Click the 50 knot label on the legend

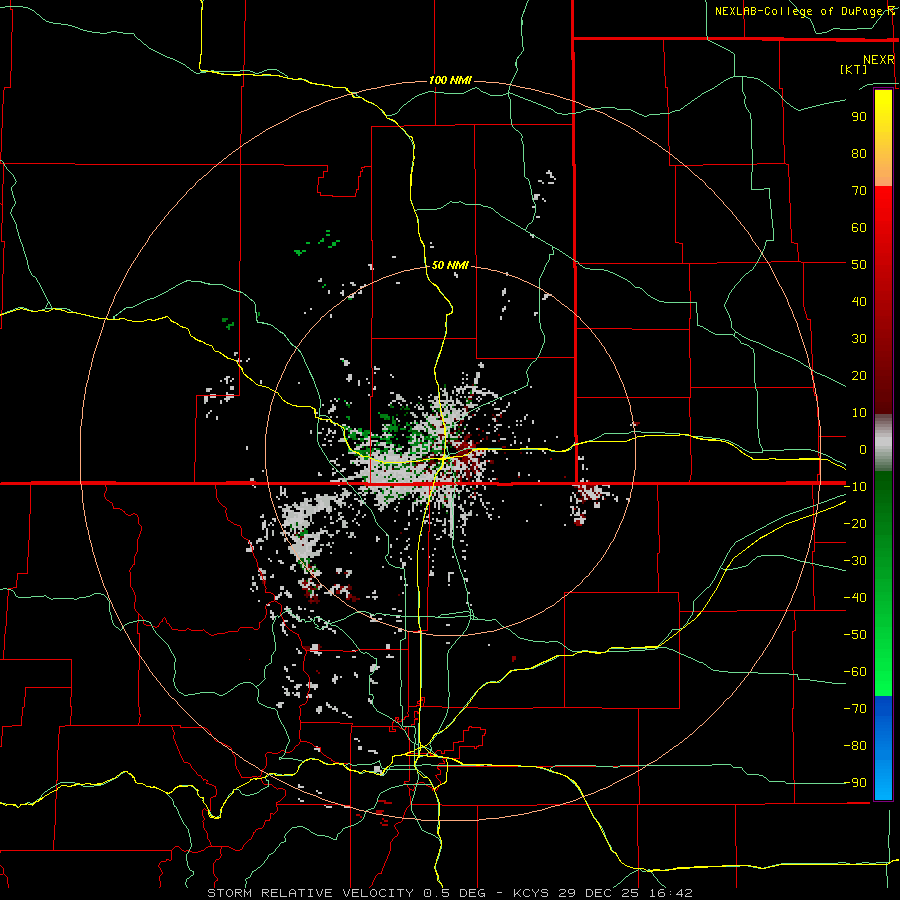pos(859,265)
